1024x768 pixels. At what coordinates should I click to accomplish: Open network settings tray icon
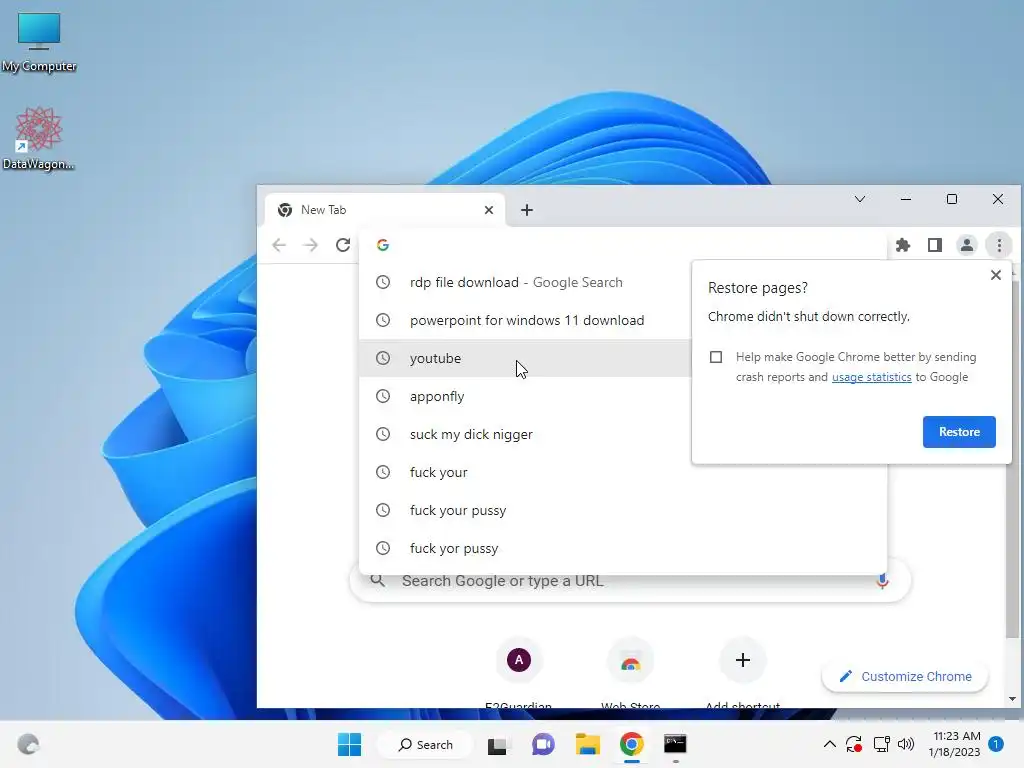882,744
